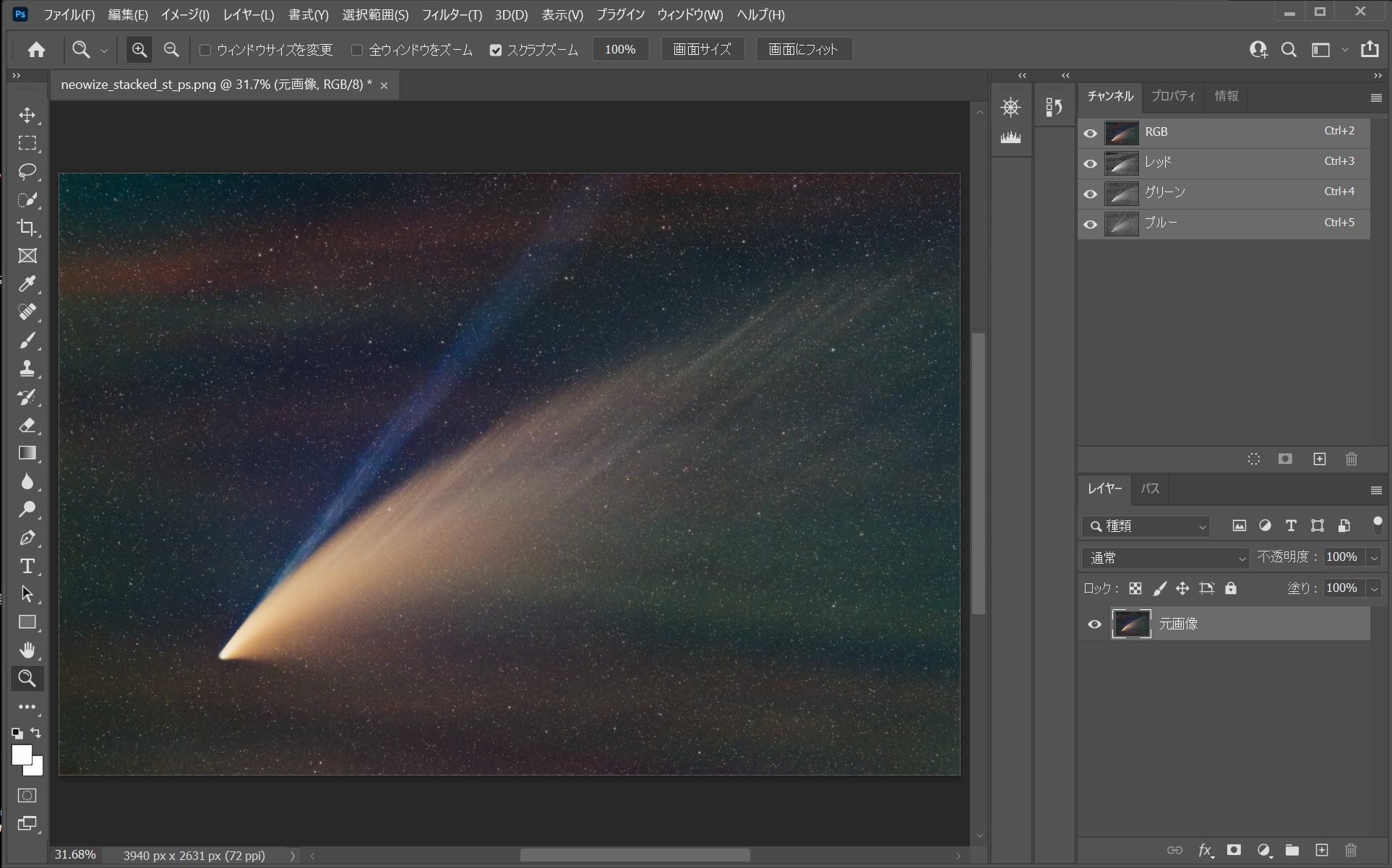Select the Hand tool
The image size is (1392, 868).
point(27,650)
